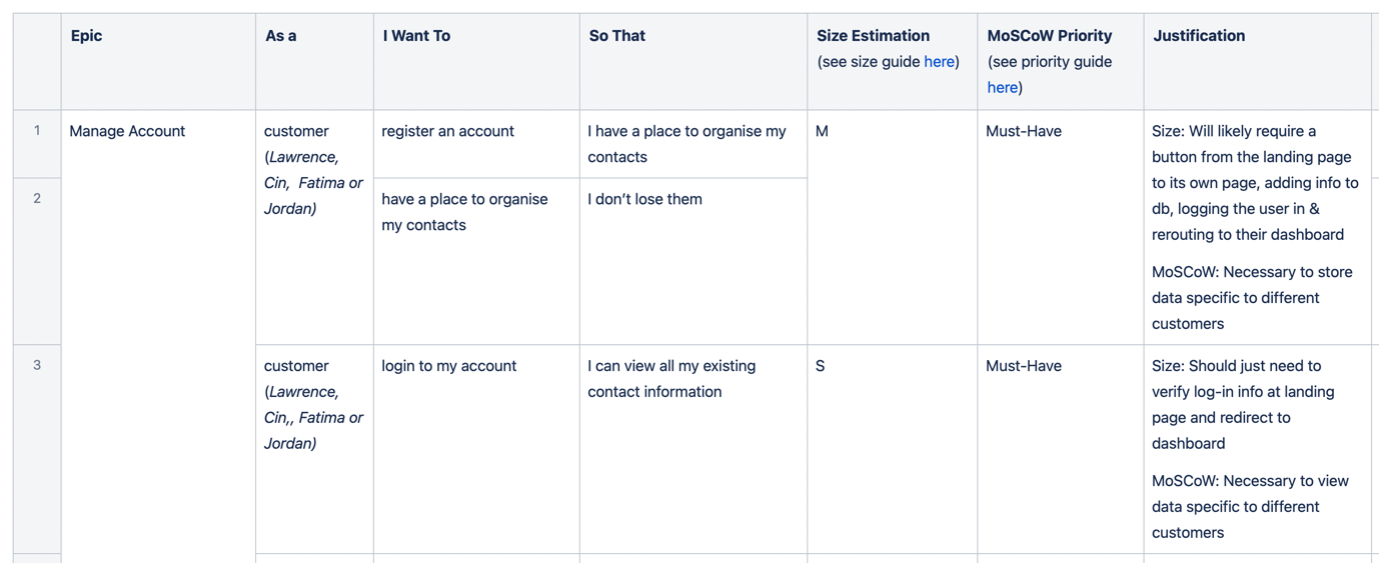The width and height of the screenshot is (1384, 568).
Task: Select row number 3 cell
Action: click(37, 449)
